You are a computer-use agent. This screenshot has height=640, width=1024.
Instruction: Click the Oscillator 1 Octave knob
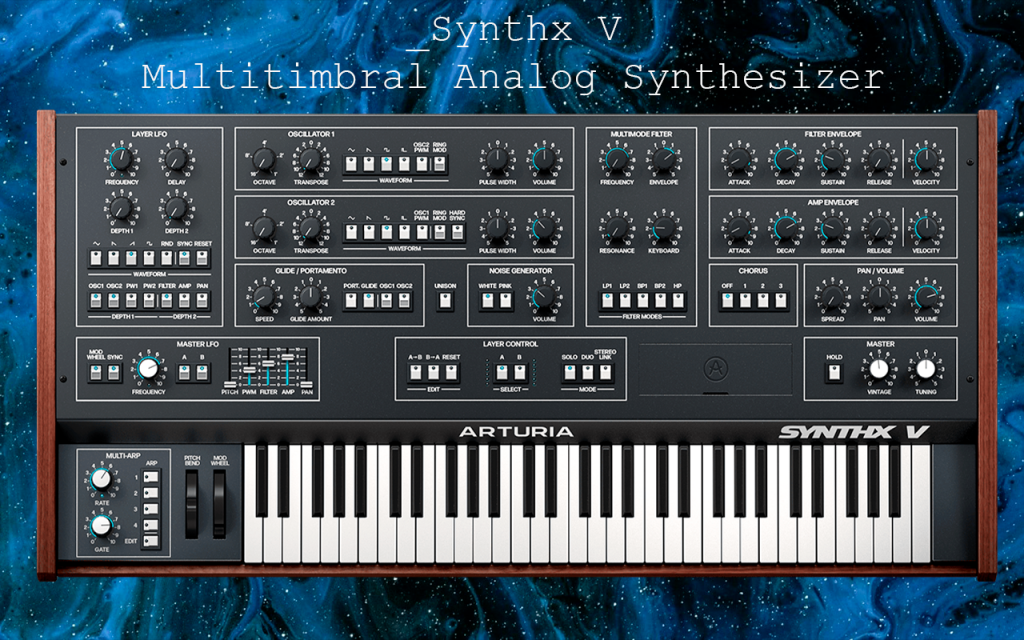(x=264, y=159)
